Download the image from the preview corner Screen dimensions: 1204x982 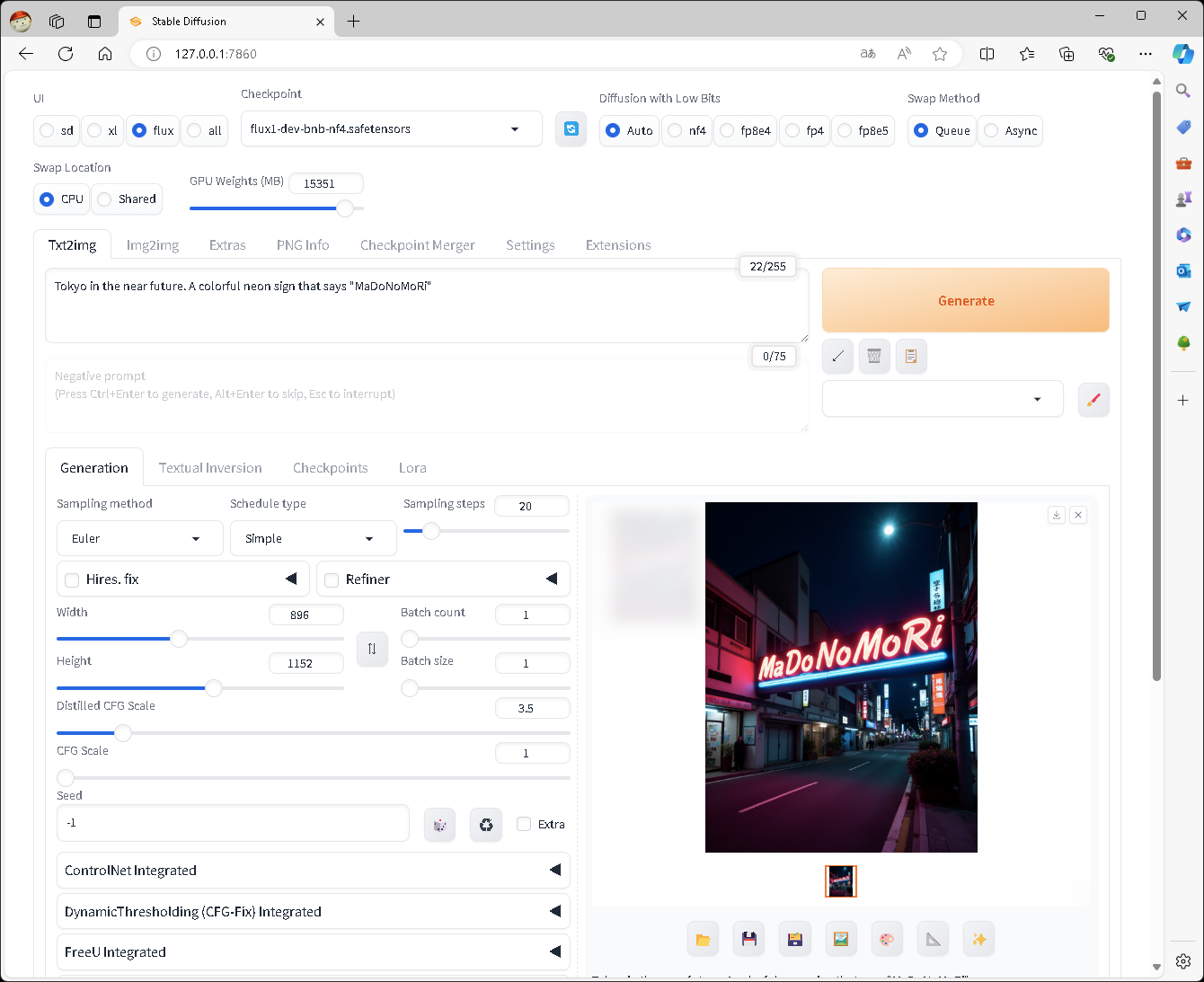click(x=1056, y=515)
